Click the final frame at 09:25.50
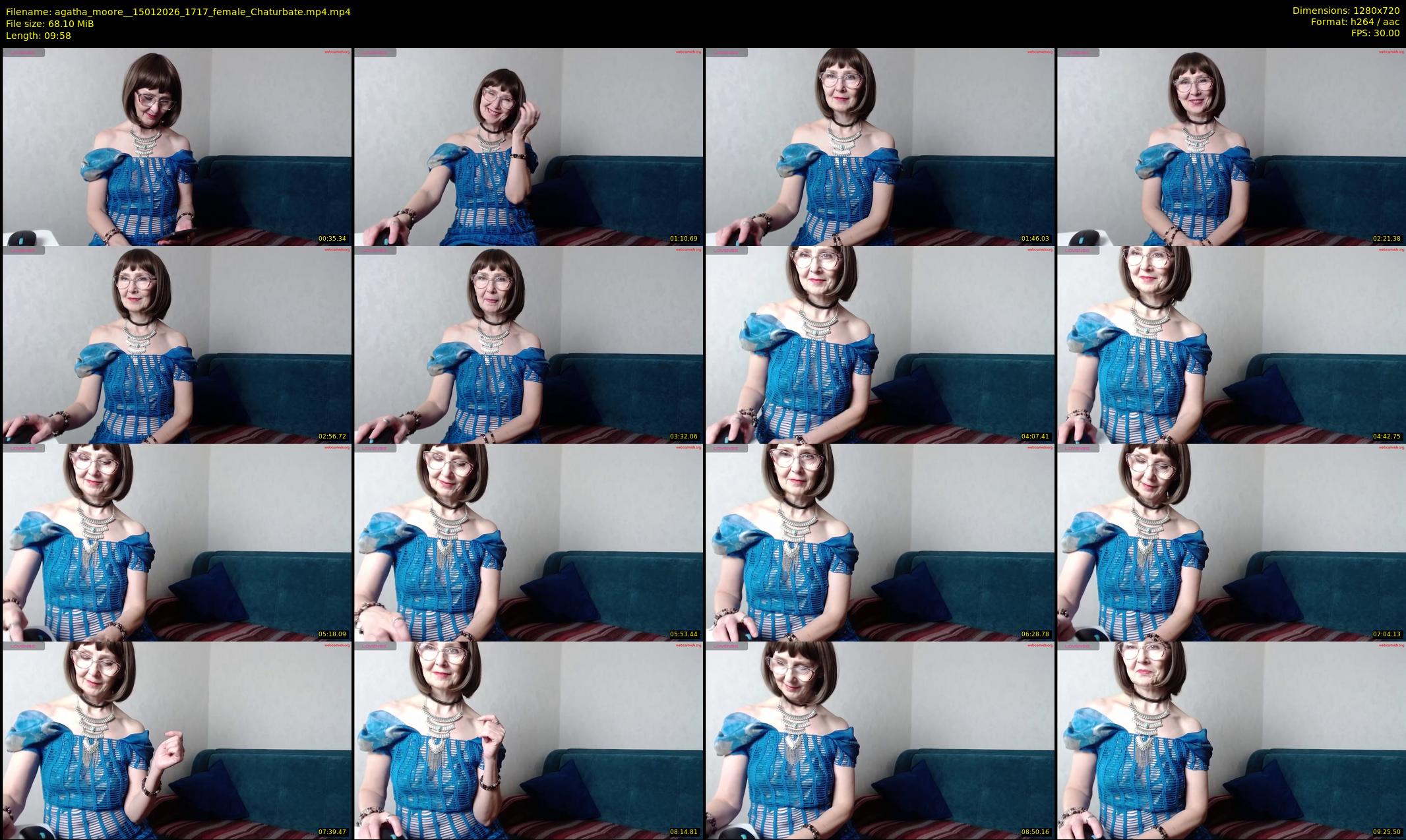The height and width of the screenshot is (840, 1406). pyautogui.click(x=1231, y=740)
